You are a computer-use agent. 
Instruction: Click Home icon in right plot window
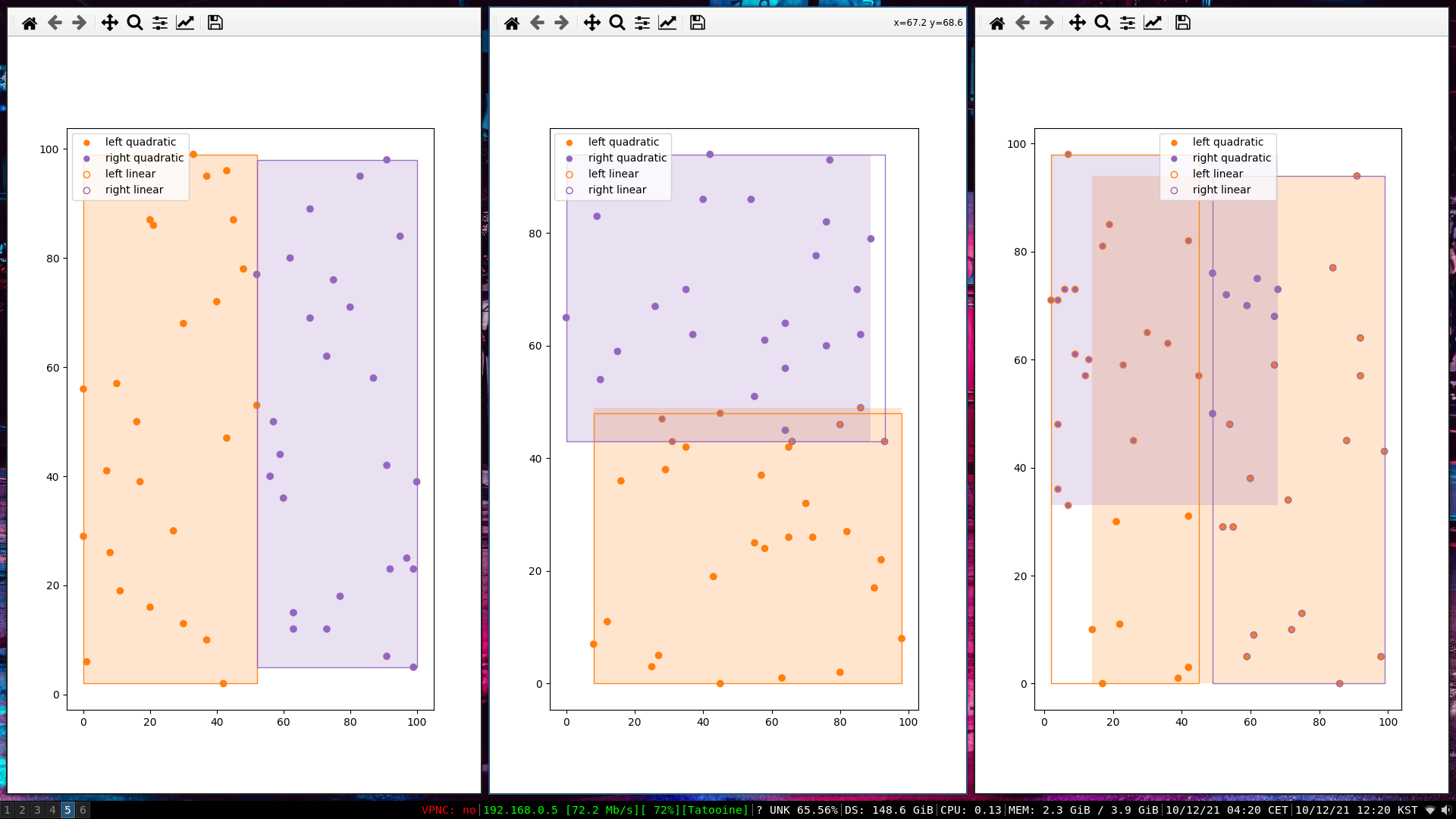point(997,23)
